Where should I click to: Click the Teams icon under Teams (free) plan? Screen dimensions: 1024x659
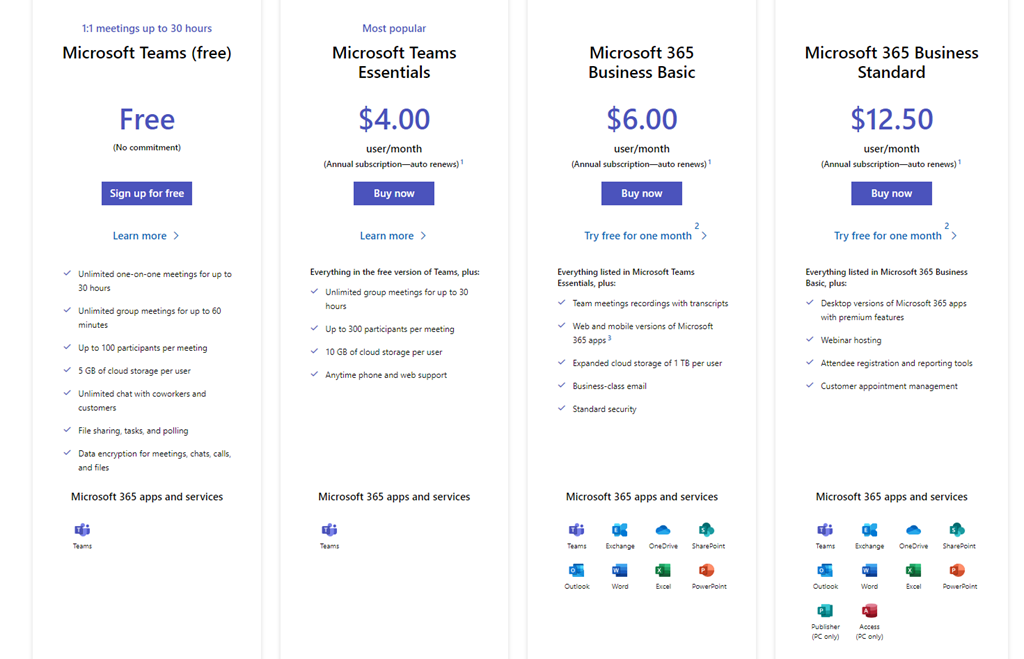[x=82, y=530]
